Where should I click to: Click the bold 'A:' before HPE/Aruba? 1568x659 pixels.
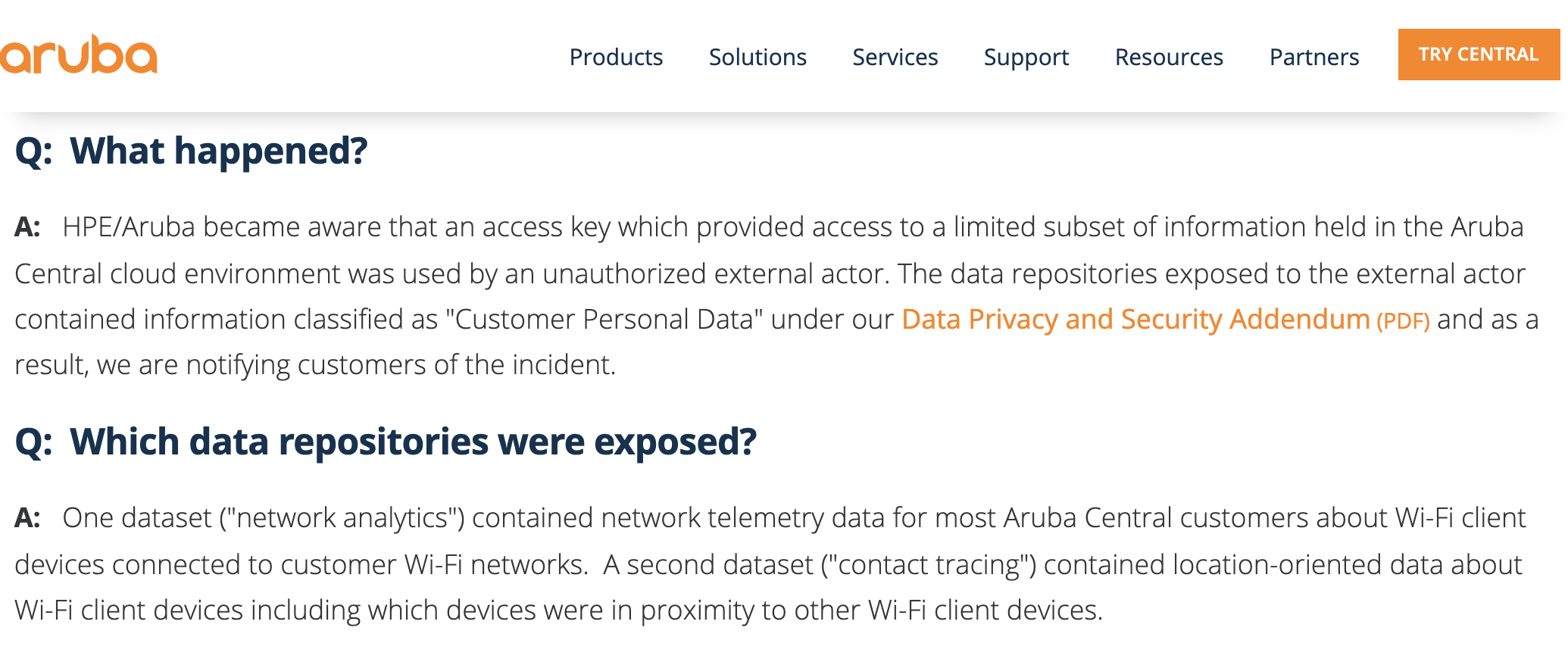(27, 227)
